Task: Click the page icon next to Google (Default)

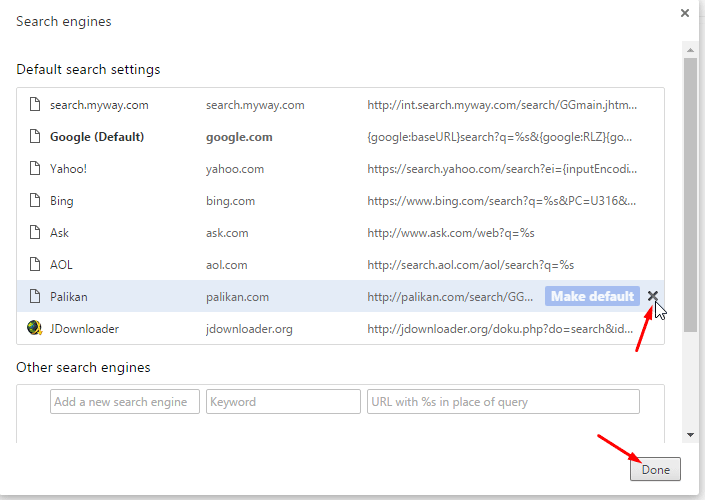Action: [x=35, y=136]
